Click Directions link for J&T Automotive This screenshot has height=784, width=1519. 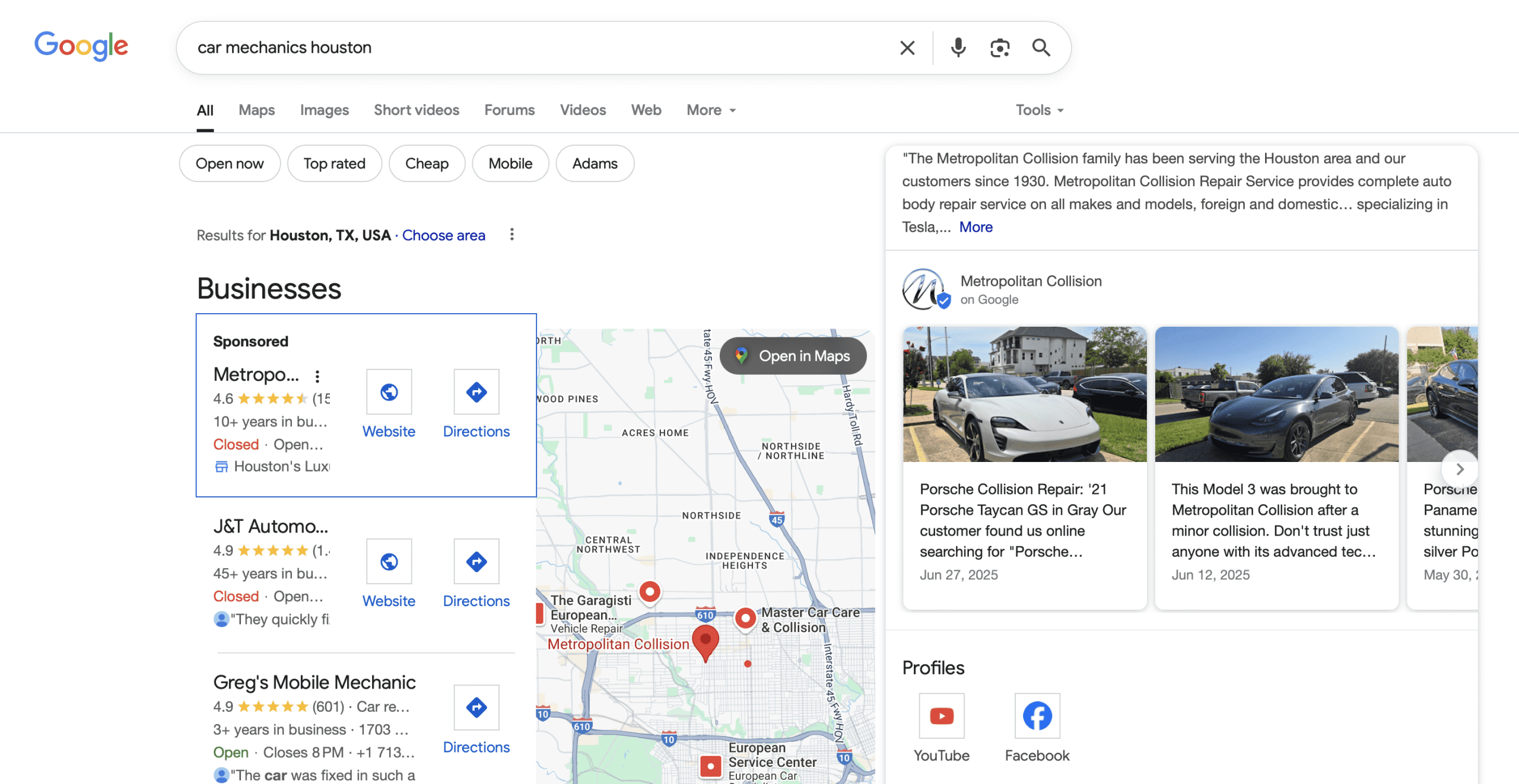(476, 601)
